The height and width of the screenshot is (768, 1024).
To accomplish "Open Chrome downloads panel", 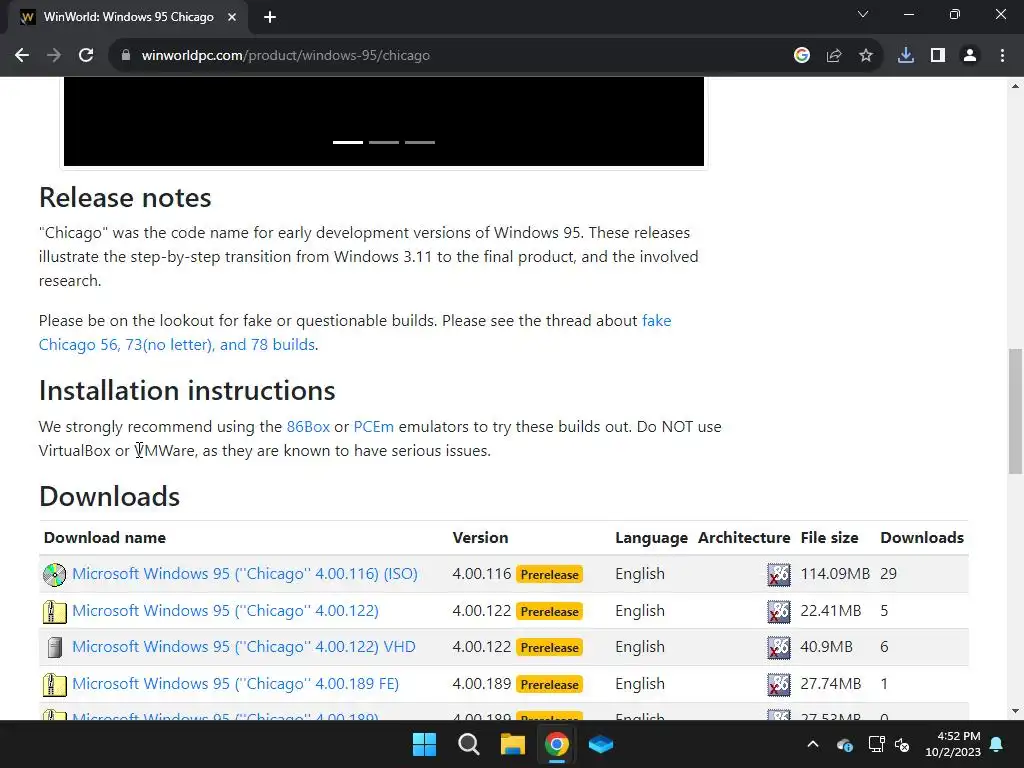I will point(906,56).
